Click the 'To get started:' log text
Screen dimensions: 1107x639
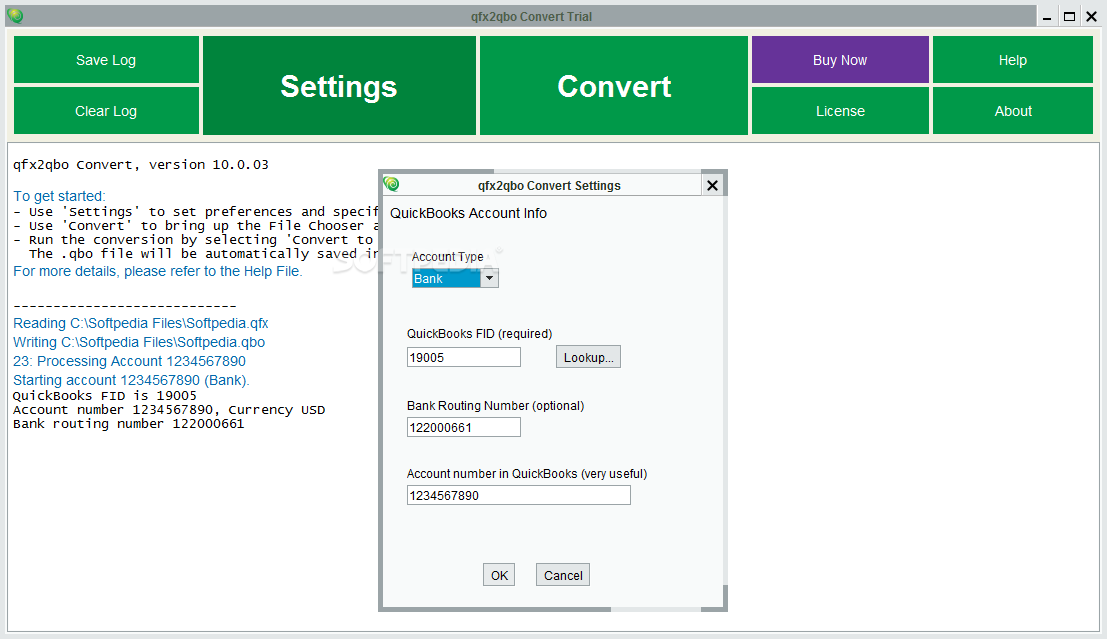point(59,196)
